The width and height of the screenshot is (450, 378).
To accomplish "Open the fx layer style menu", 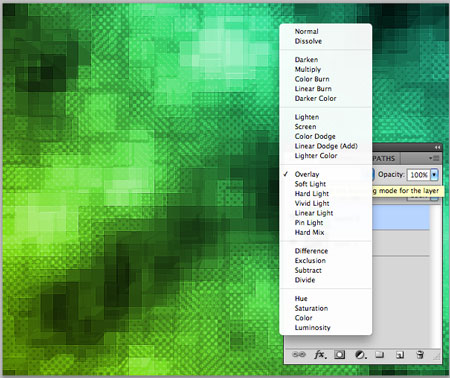I will tap(320, 354).
